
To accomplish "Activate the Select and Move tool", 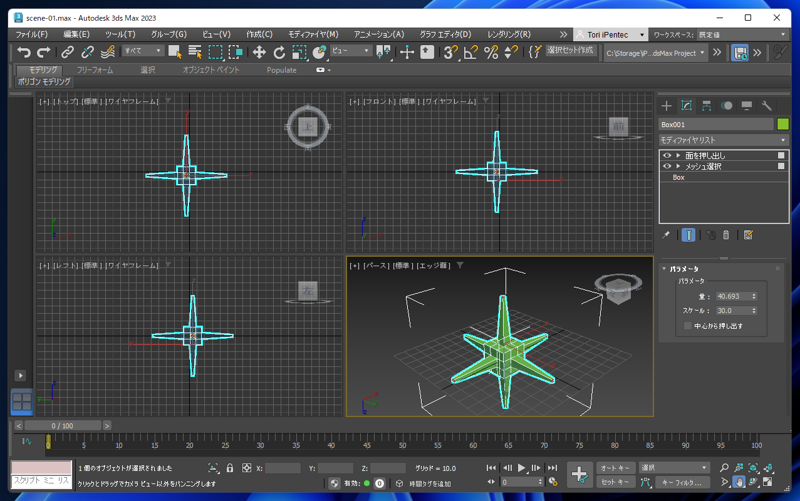I will [259, 52].
